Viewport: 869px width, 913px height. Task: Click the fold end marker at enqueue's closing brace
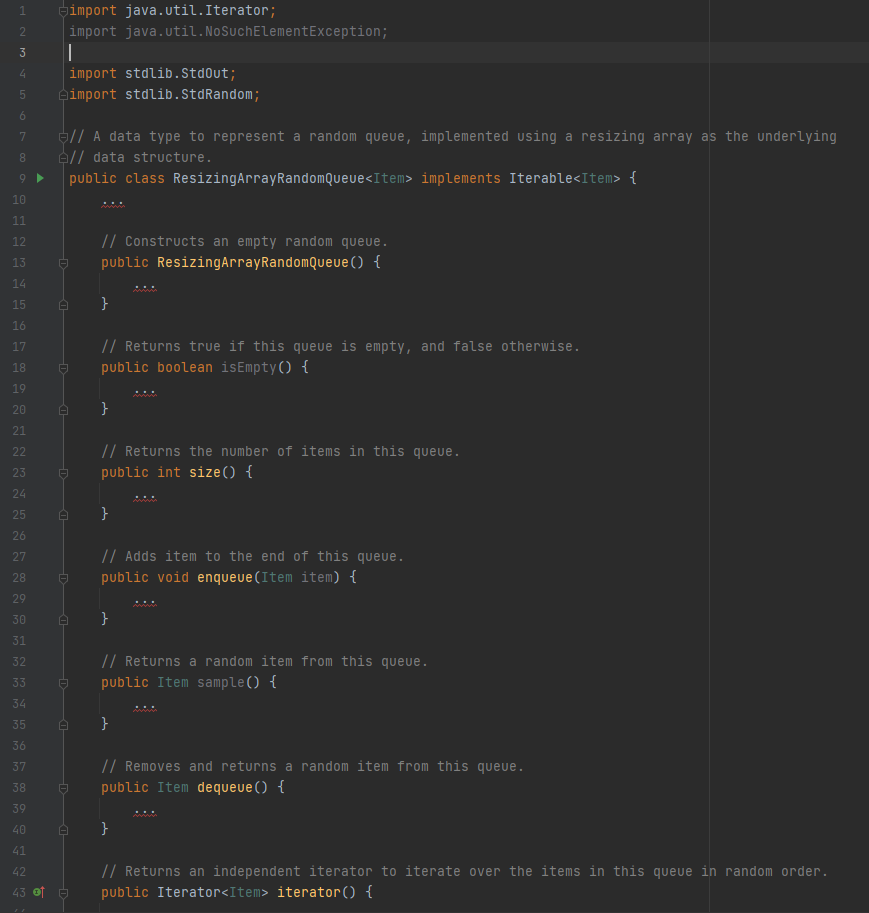63,620
